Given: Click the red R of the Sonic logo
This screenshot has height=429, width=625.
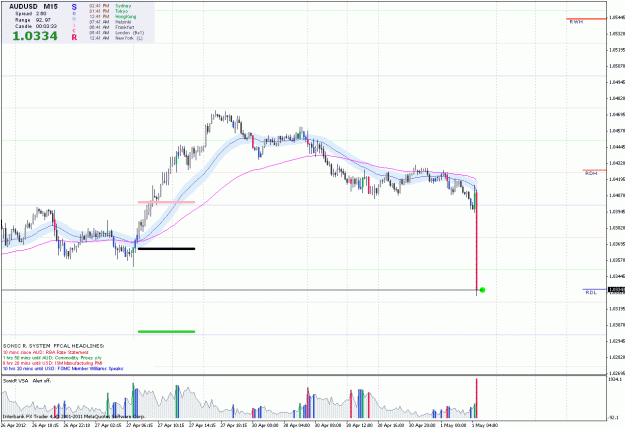Looking at the screenshot, I should [x=74, y=37].
